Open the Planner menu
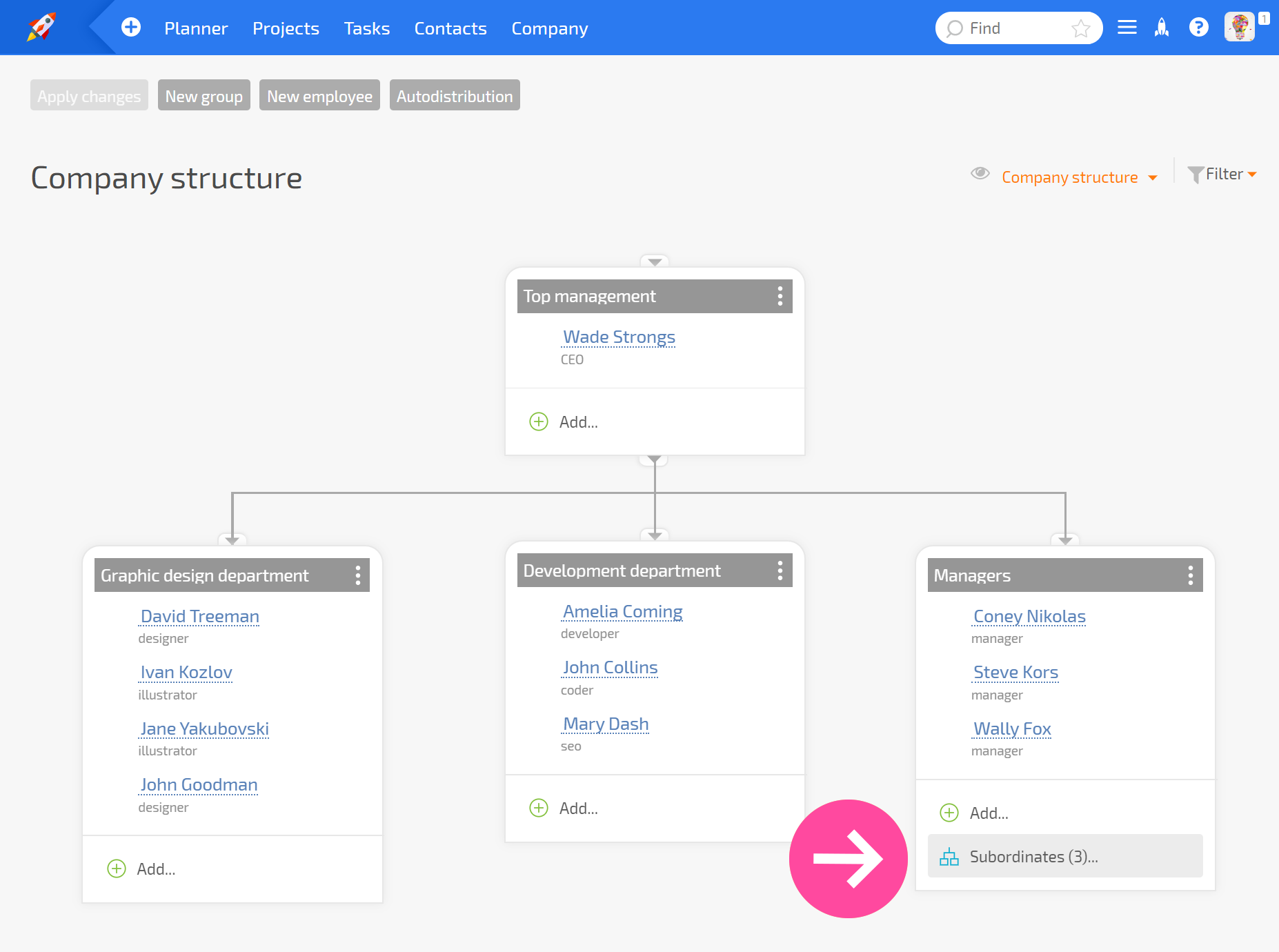This screenshot has height=952, width=1279. point(196,28)
